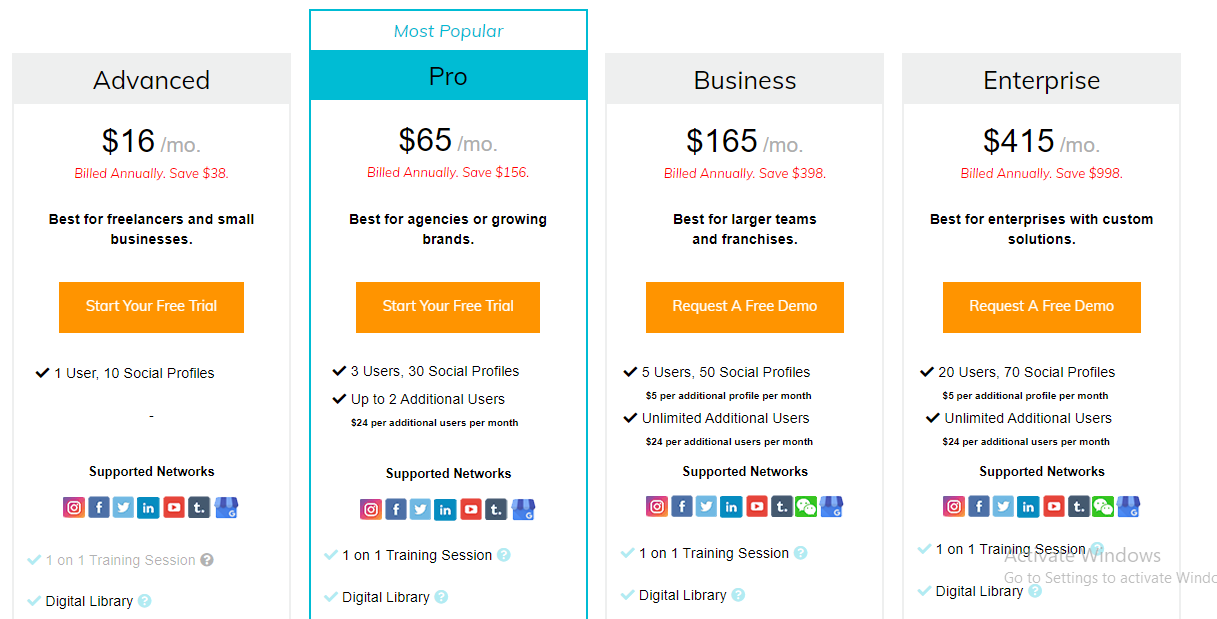
Task: Request A Free Demo for Enterprise plan
Action: tap(1042, 307)
